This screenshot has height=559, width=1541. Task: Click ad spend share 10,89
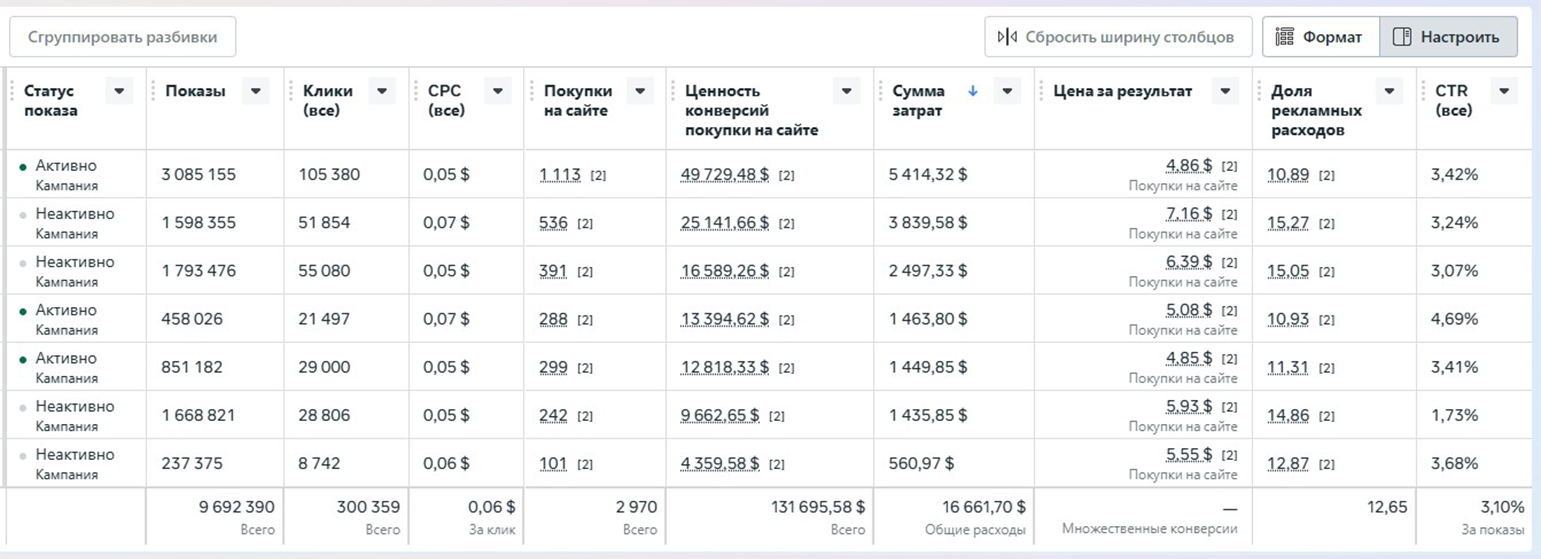pyautogui.click(x=1289, y=175)
